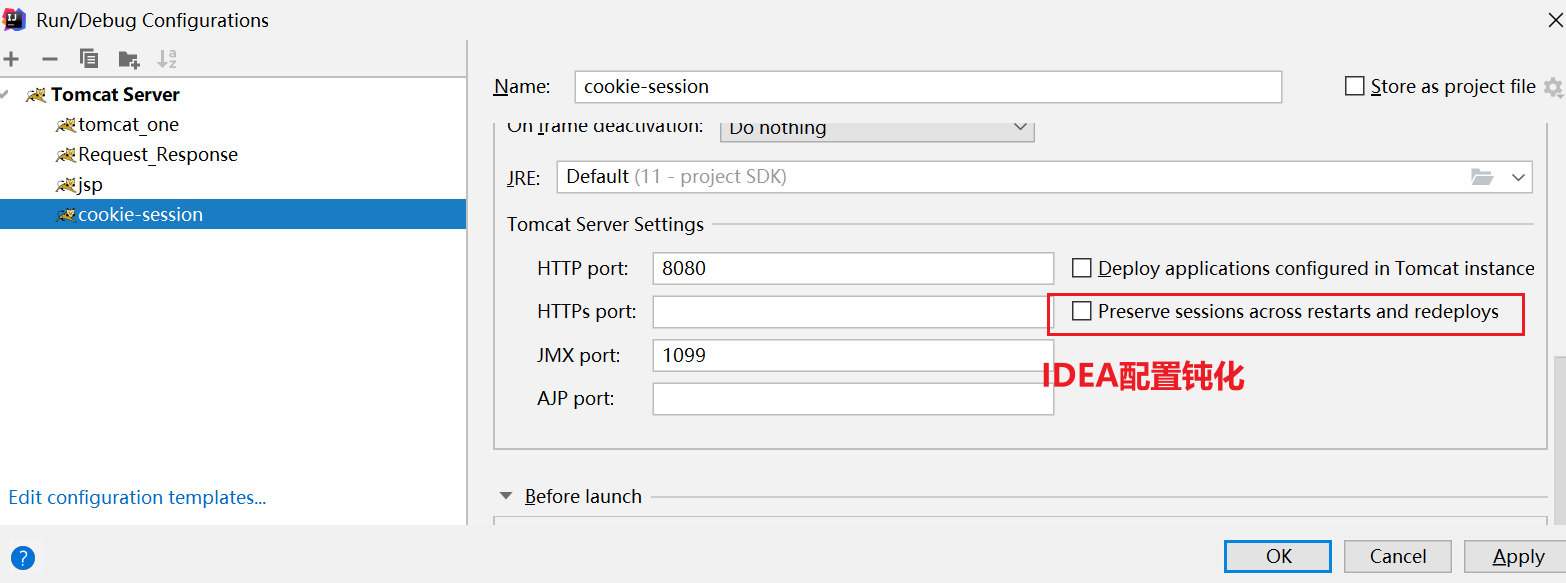Click the jsp Tomcat icon
The height and width of the screenshot is (583, 1566).
coord(66,185)
